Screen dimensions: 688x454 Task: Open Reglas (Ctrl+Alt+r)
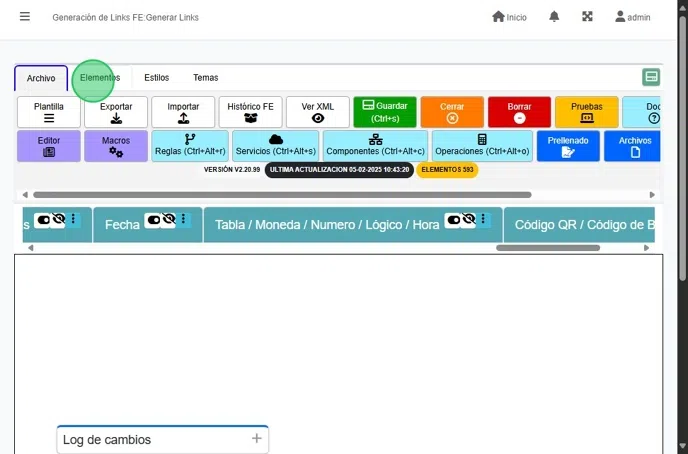(x=190, y=146)
